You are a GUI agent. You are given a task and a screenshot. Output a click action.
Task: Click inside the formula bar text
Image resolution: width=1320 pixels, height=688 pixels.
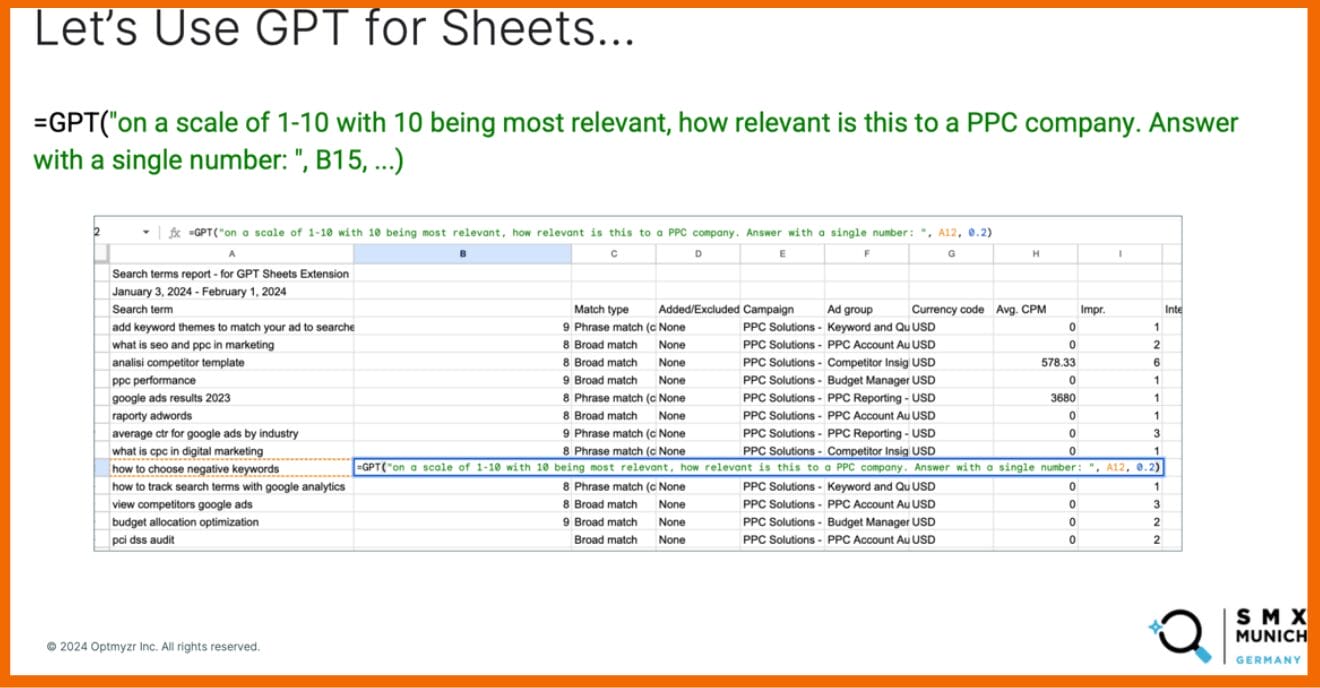tap(590, 232)
